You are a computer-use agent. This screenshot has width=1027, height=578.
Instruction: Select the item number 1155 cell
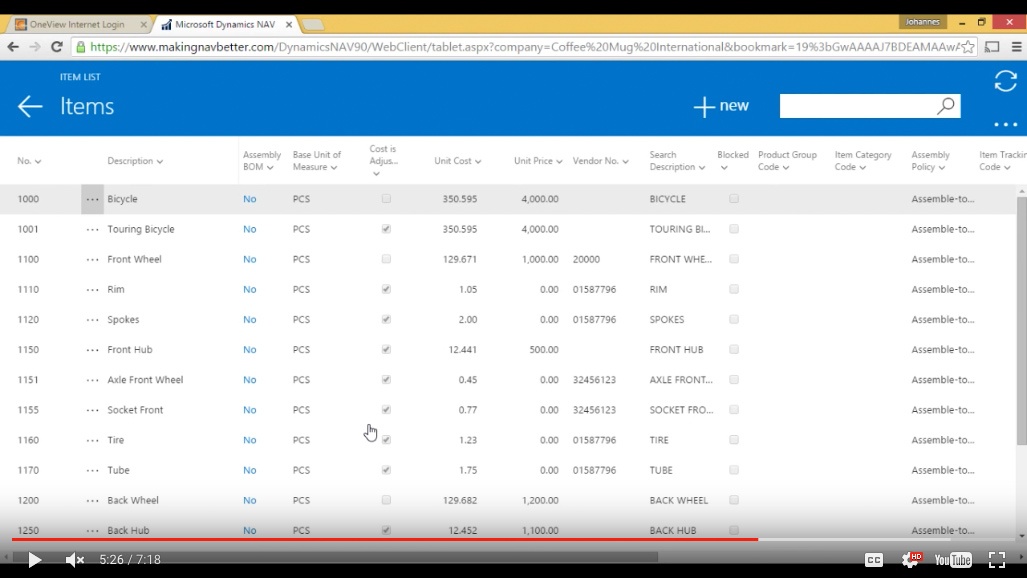(x=28, y=410)
